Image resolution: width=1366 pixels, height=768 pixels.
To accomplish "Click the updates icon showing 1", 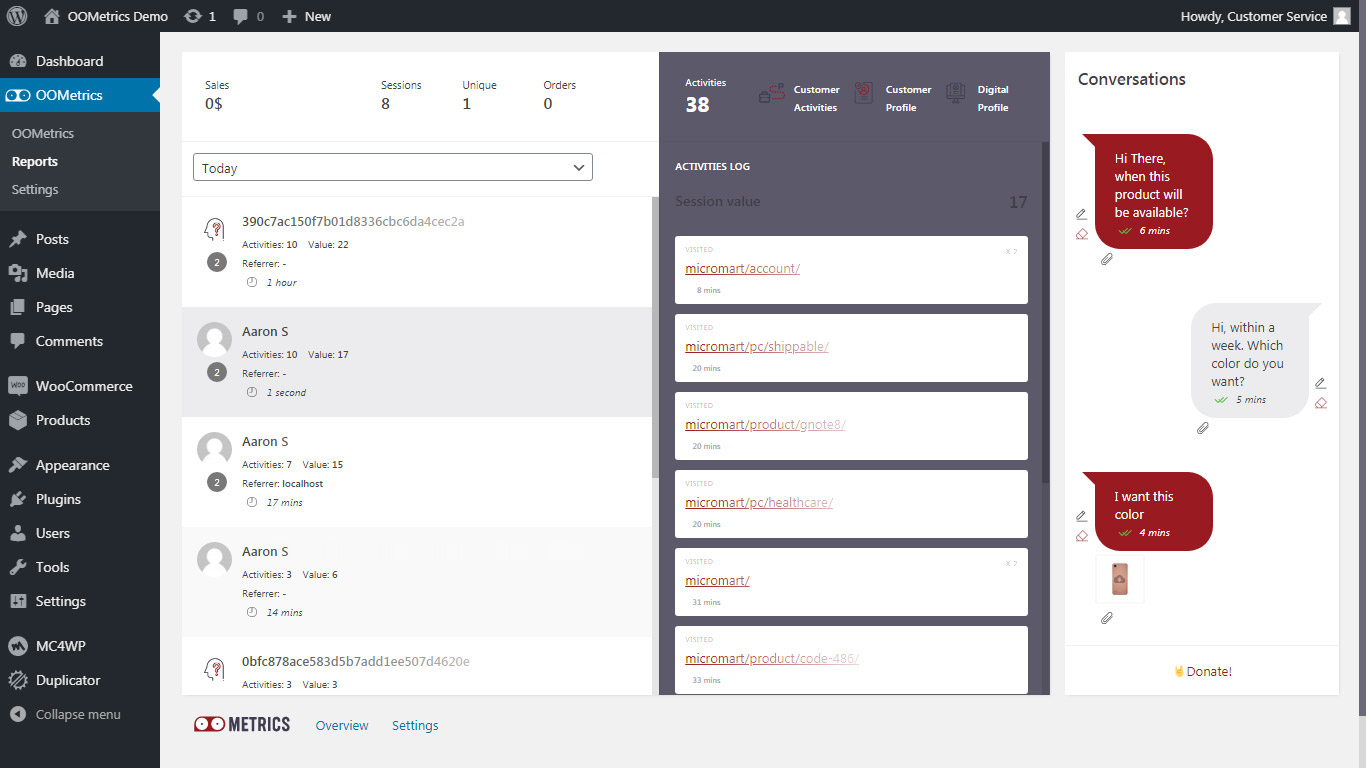I will 200,16.
